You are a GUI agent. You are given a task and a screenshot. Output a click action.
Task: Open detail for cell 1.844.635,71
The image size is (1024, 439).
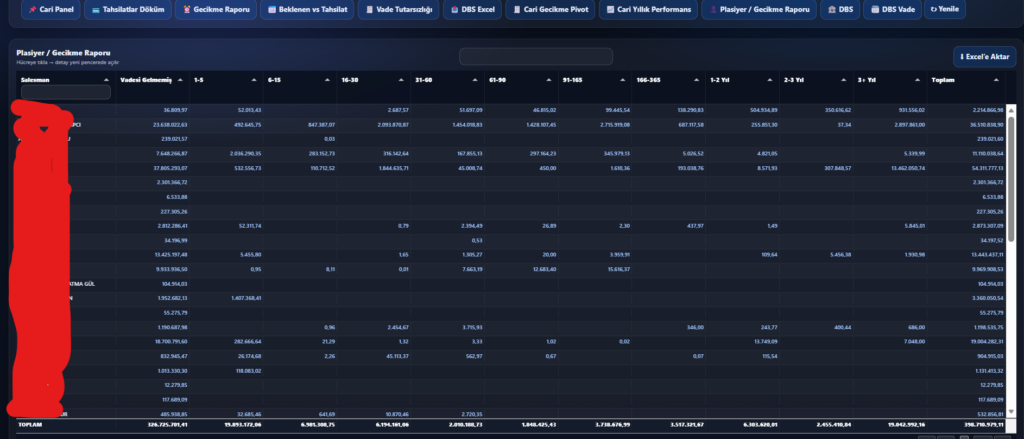click(393, 168)
